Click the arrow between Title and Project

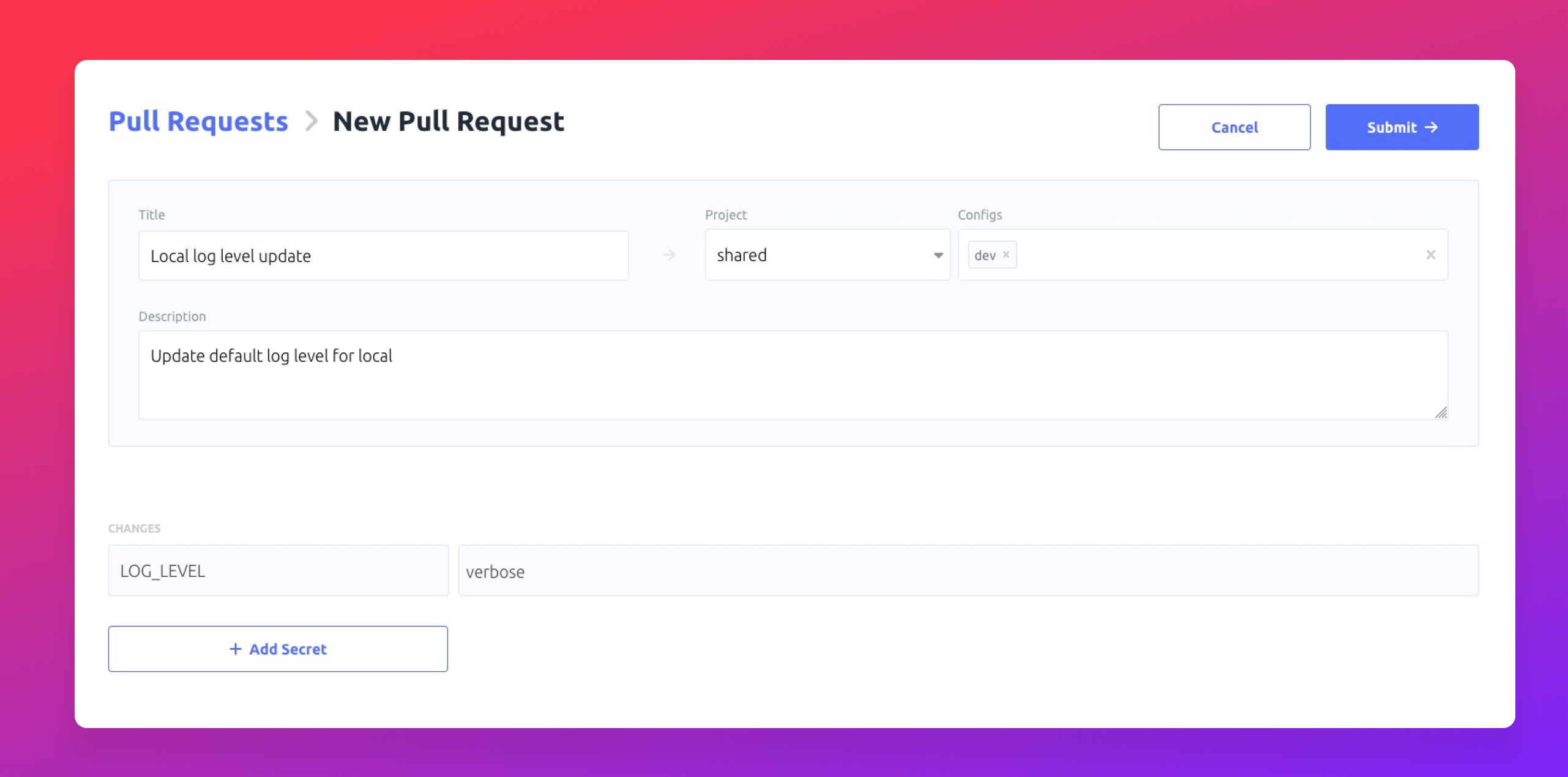coord(669,255)
